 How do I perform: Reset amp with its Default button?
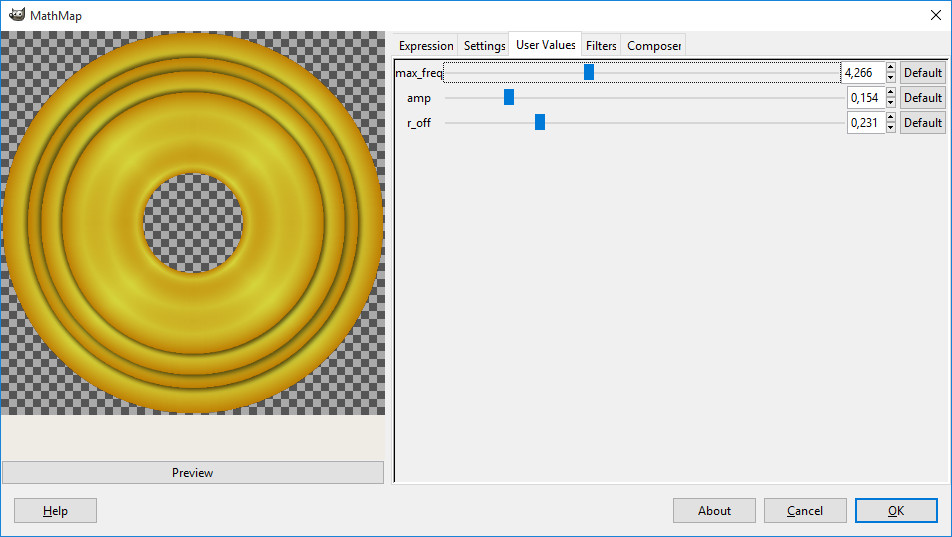coord(922,97)
